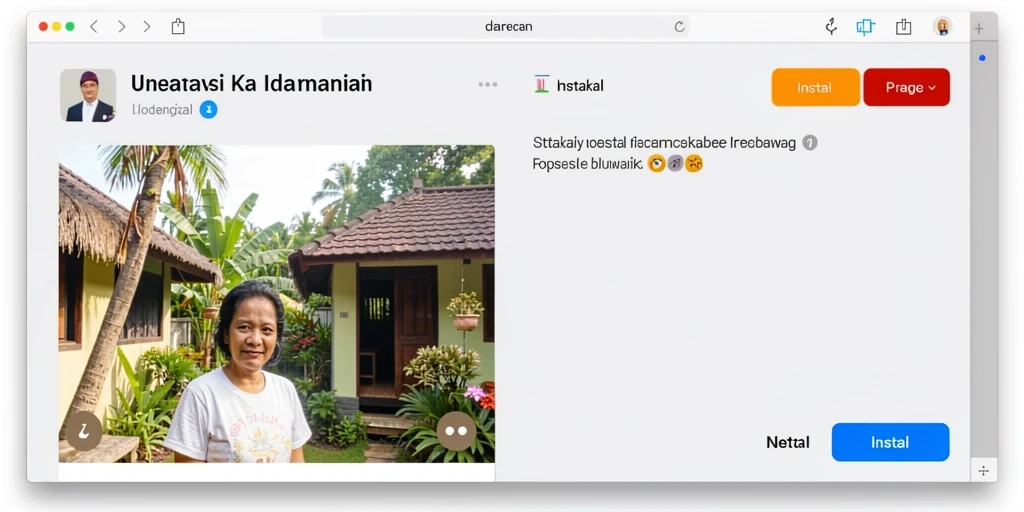This screenshot has height=512, width=1024.
Task: Click the blue Instal button
Action: 890,442
